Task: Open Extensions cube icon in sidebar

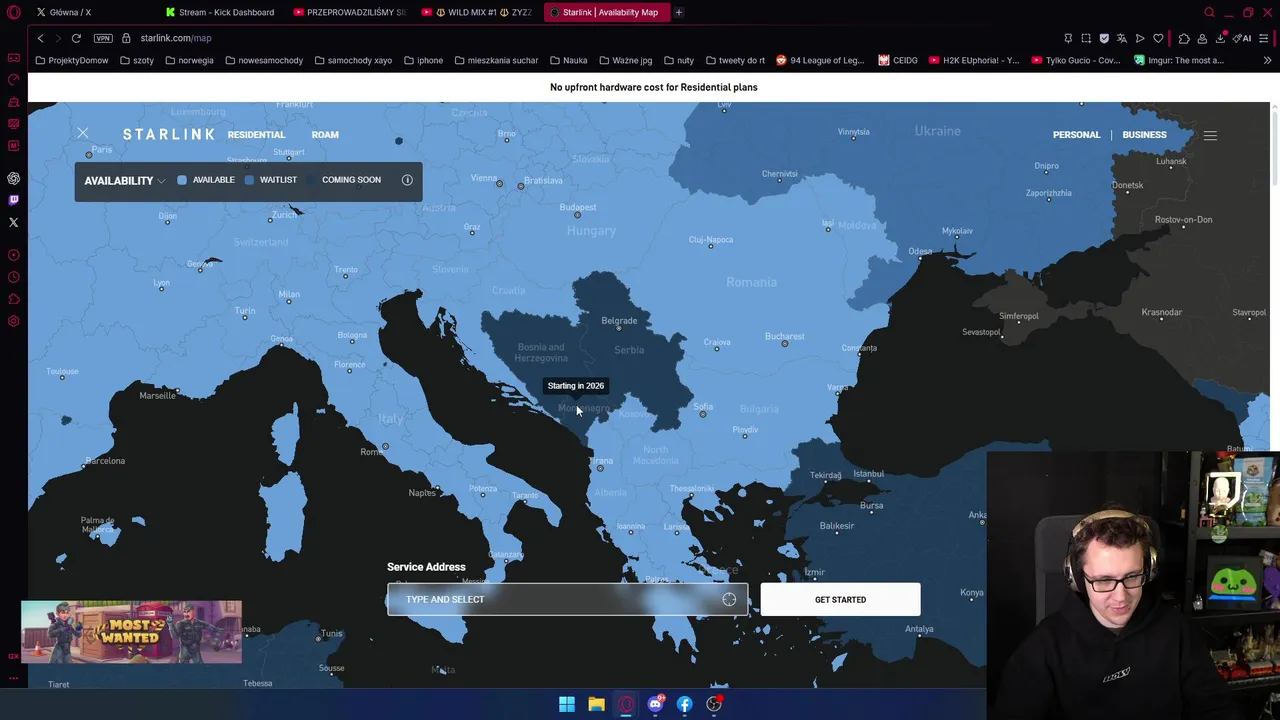Action: (x=13, y=299)
